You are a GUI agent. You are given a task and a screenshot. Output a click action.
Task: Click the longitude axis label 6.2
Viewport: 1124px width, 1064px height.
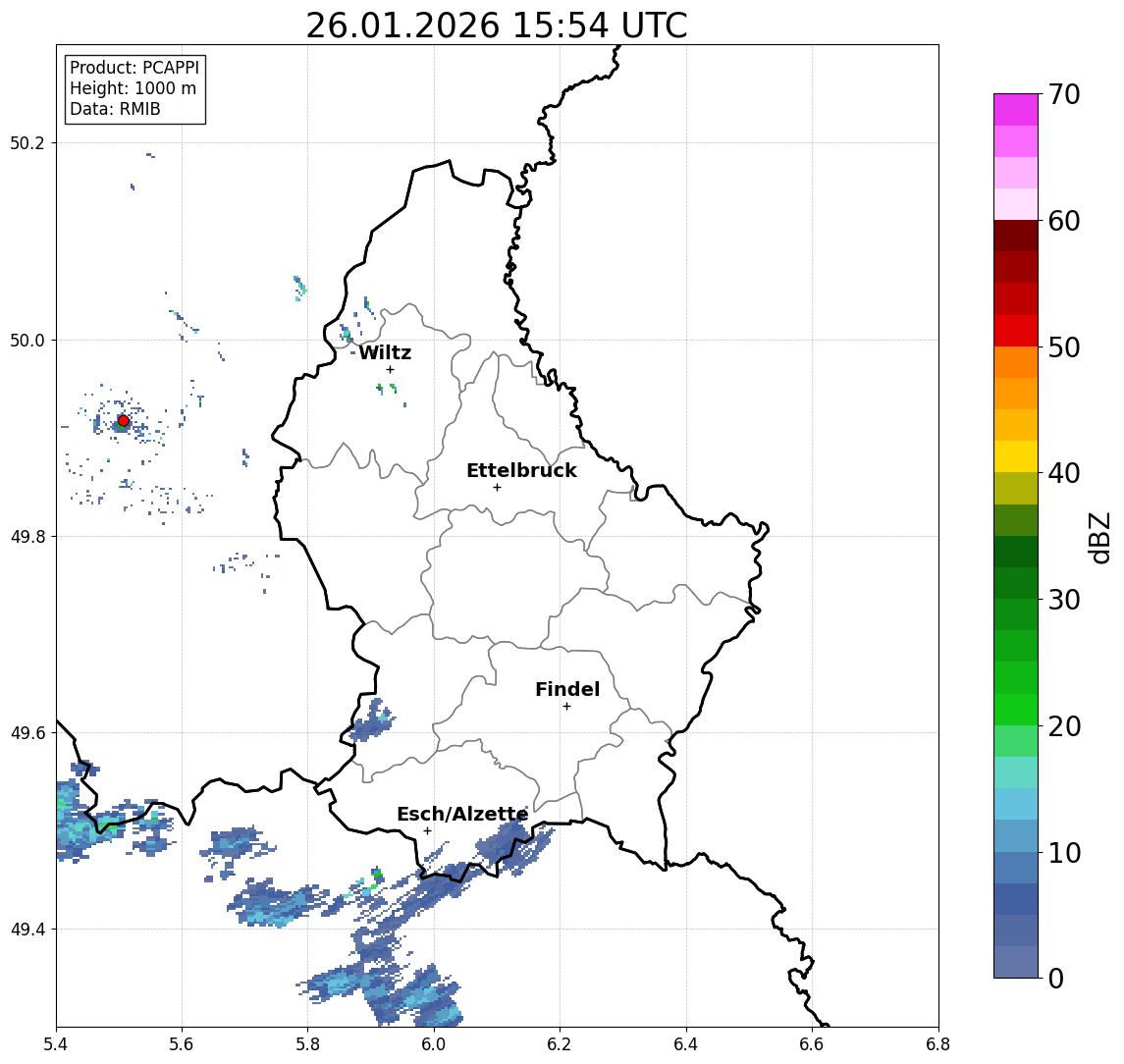click(x=560, y=1044)
